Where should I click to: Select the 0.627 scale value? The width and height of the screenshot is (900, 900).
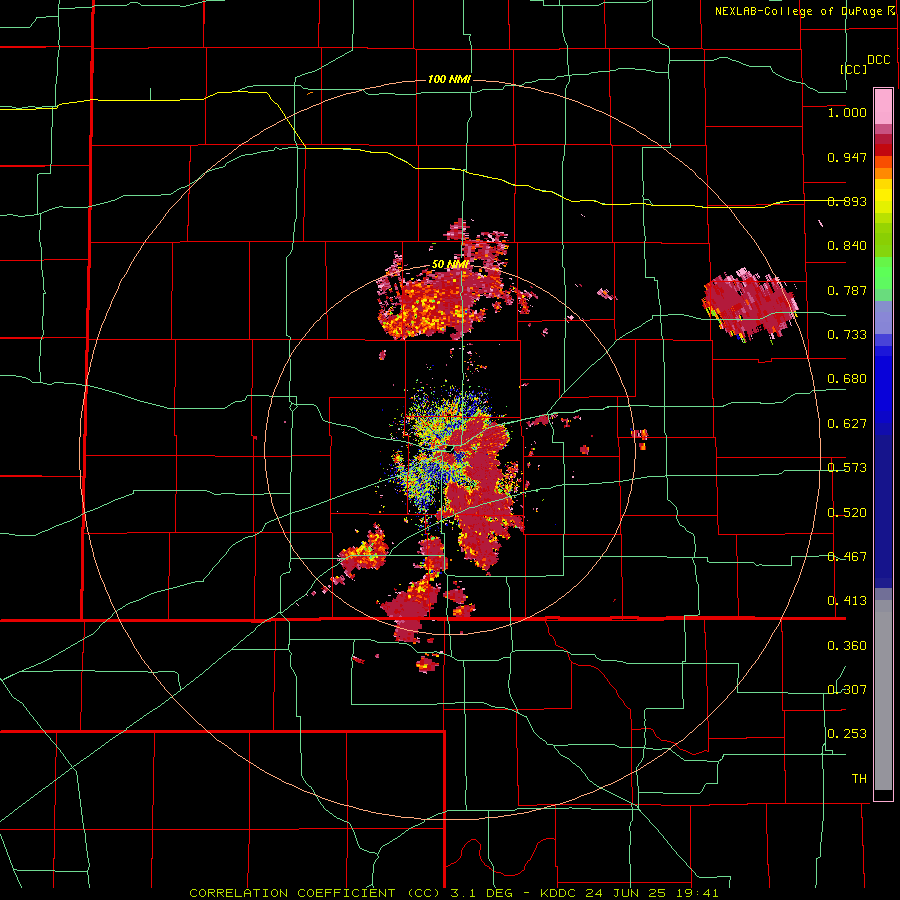847,424
